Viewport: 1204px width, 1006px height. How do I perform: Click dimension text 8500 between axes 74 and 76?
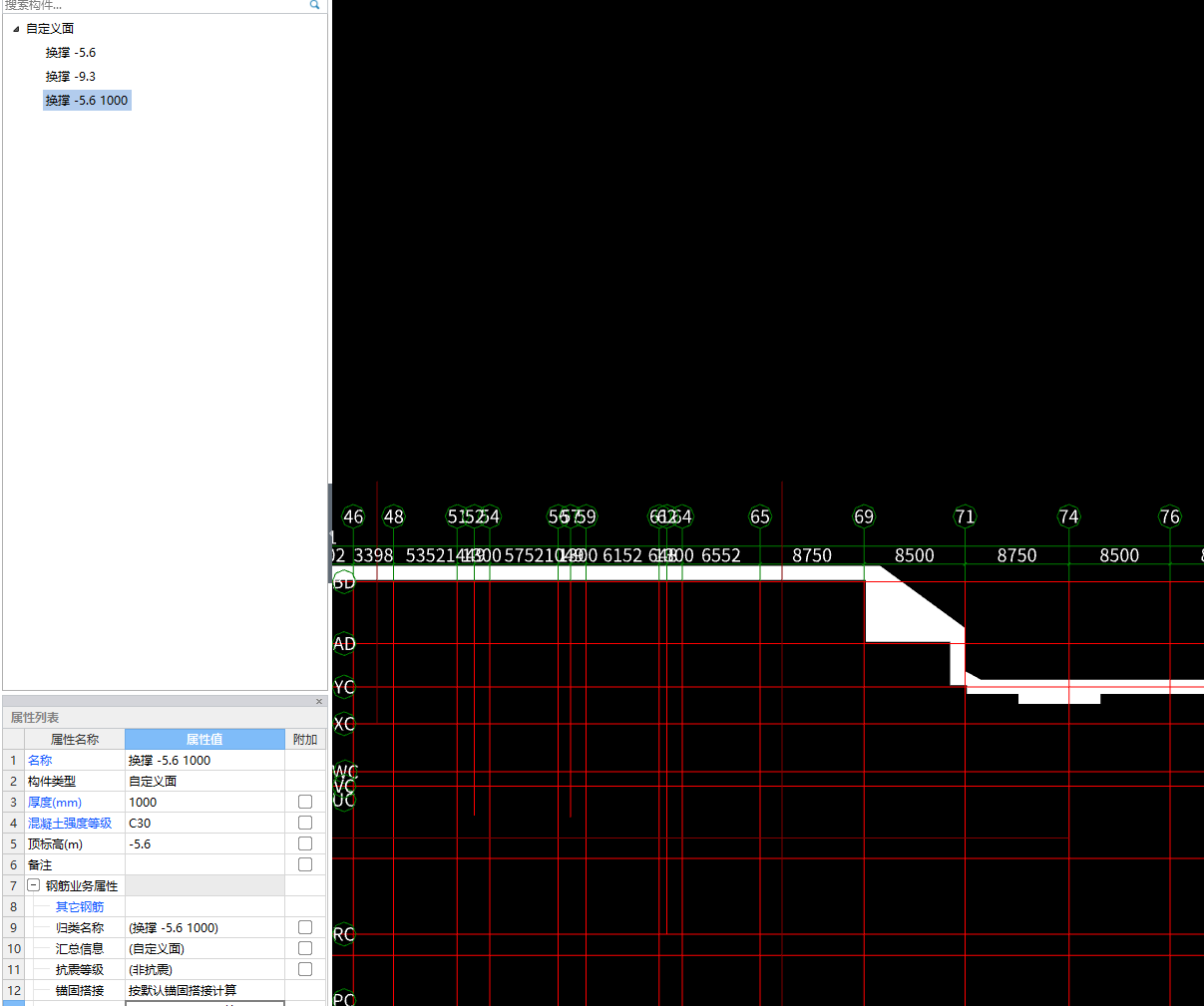click(x=1119, y=555)
